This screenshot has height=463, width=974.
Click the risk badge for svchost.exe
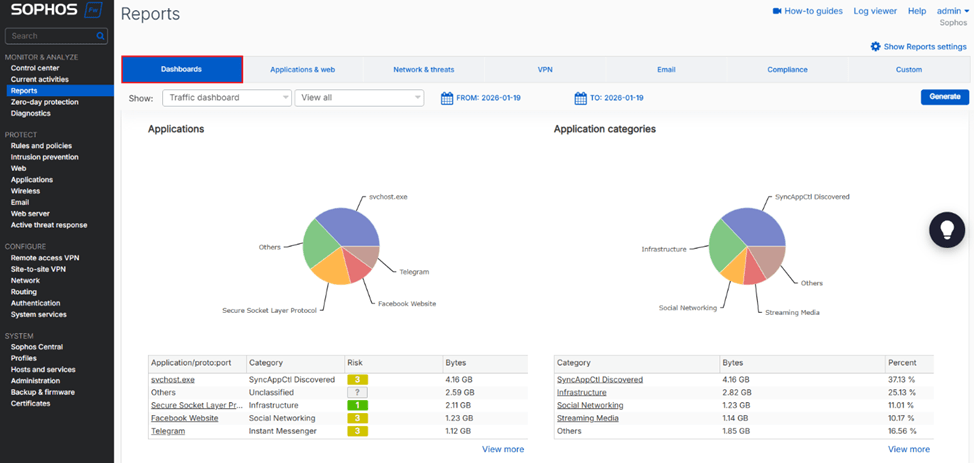point(357,380)
